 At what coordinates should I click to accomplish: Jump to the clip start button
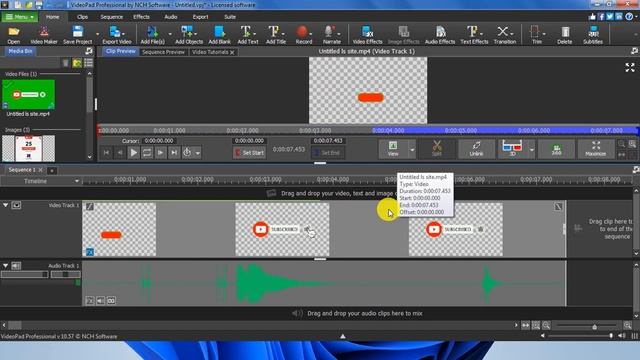[x=106, y=153]
